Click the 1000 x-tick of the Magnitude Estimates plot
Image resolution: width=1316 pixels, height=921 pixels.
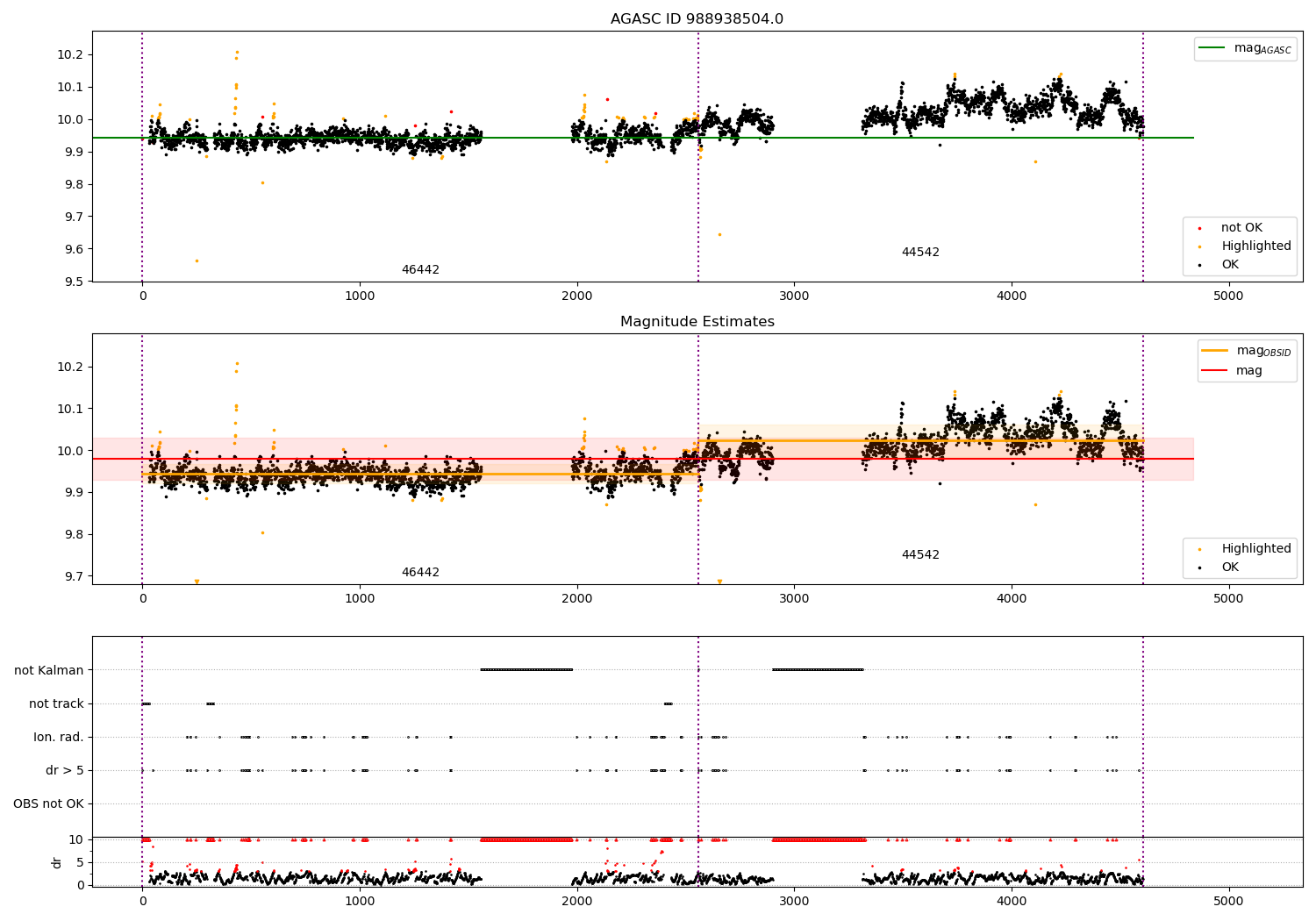click(x=360, y=598)
